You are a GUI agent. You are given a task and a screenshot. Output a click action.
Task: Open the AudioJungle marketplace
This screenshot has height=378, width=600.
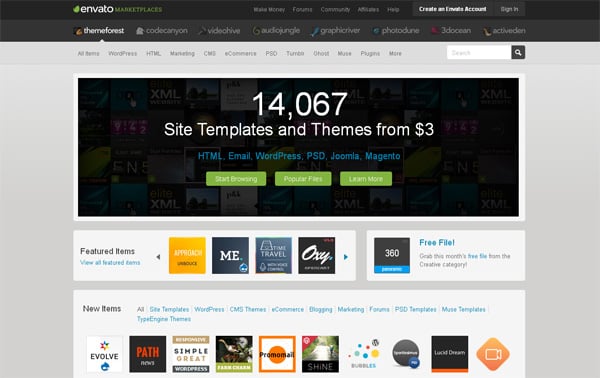click(x=276, y=31)
